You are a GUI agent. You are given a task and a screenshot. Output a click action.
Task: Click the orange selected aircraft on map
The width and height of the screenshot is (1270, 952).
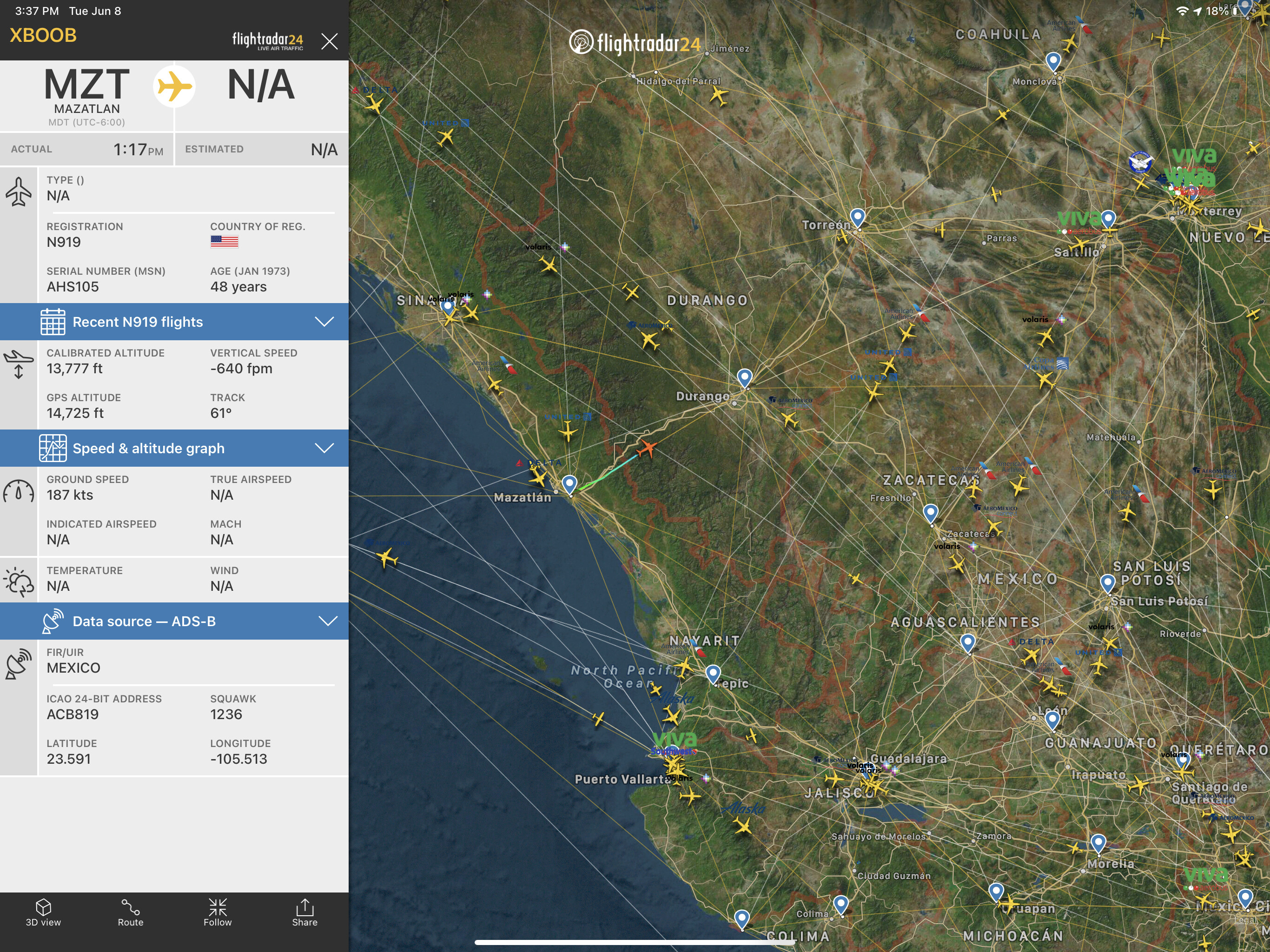[x=647, y=448]
